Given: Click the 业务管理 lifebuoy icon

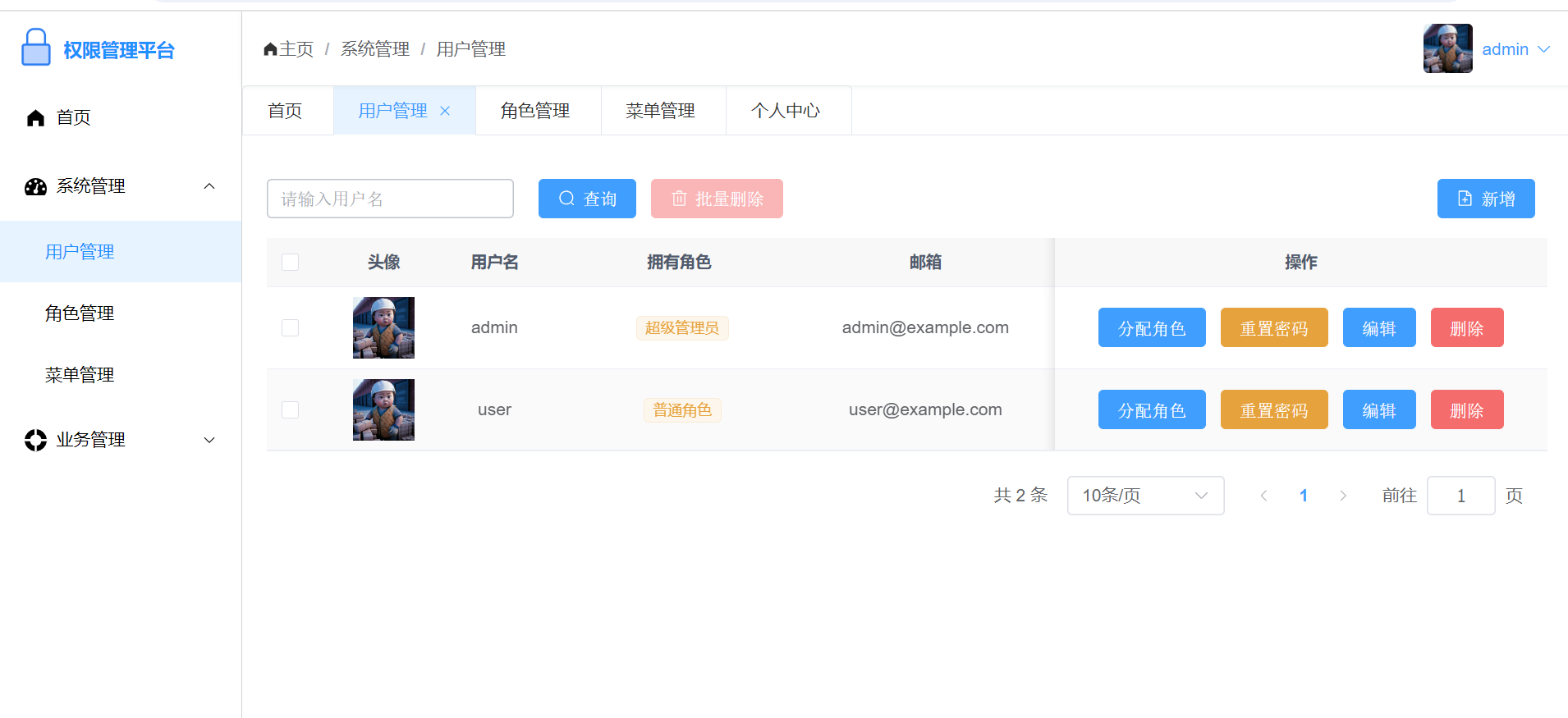Looking at the screenshot, I should point(35,440).
